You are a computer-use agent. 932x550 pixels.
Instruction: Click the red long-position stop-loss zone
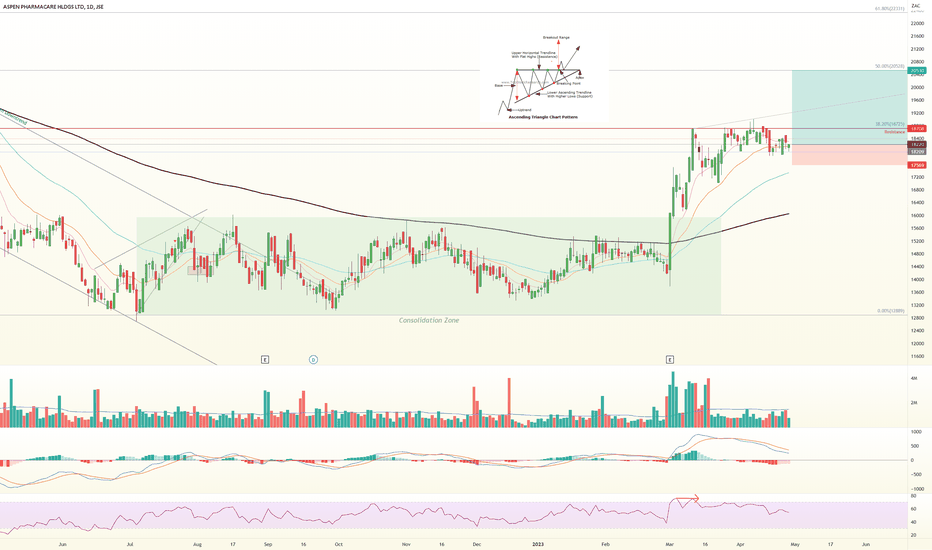[x=848, y=155]
